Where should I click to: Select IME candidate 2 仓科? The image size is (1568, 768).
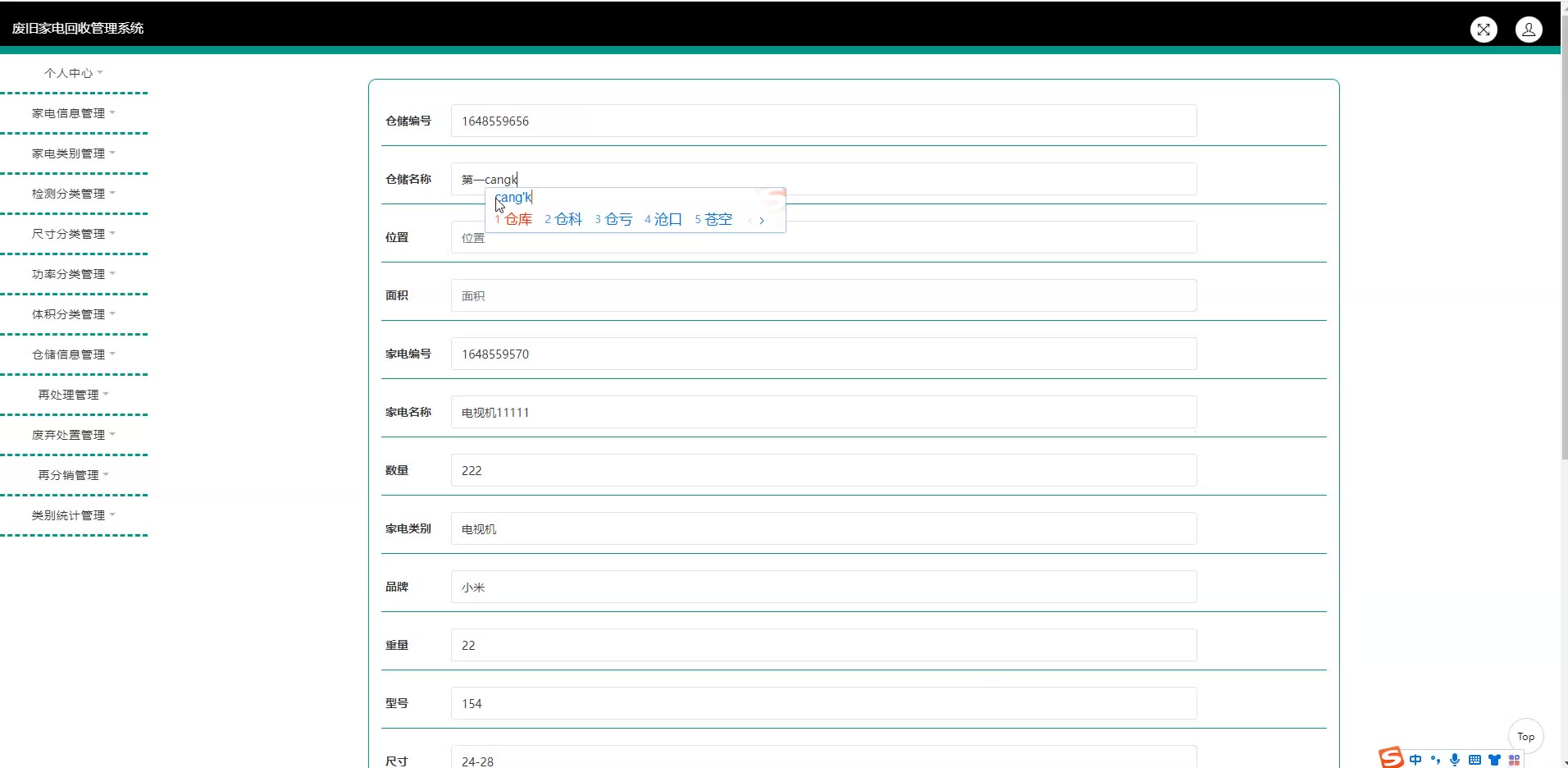tap(563, 219)
